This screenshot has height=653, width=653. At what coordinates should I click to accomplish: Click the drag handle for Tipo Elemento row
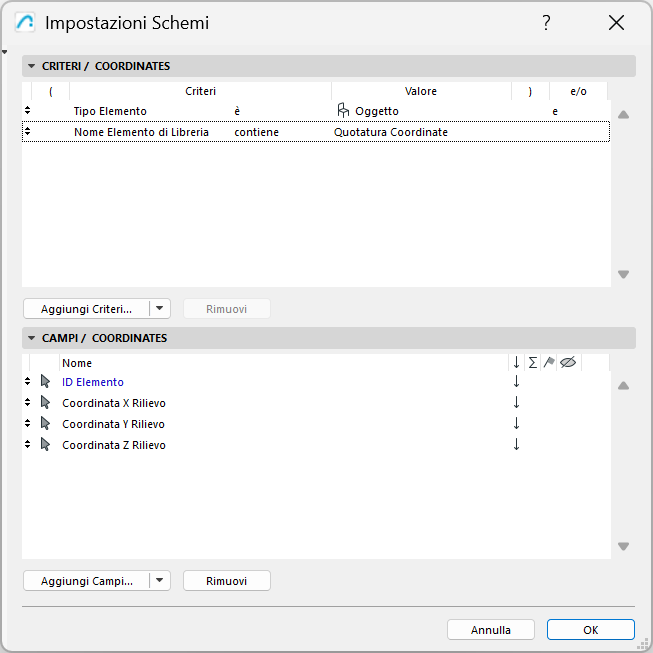tap(27, 111)
